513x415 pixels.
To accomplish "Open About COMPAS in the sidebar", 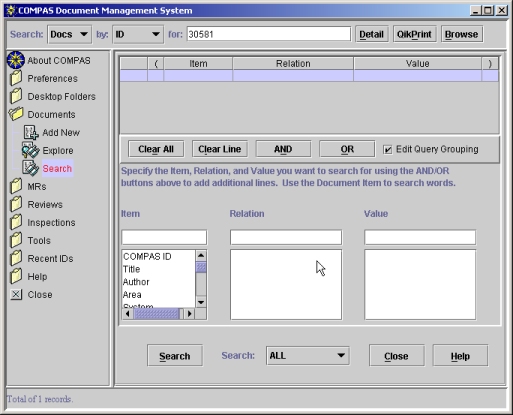I will [59, 61].
